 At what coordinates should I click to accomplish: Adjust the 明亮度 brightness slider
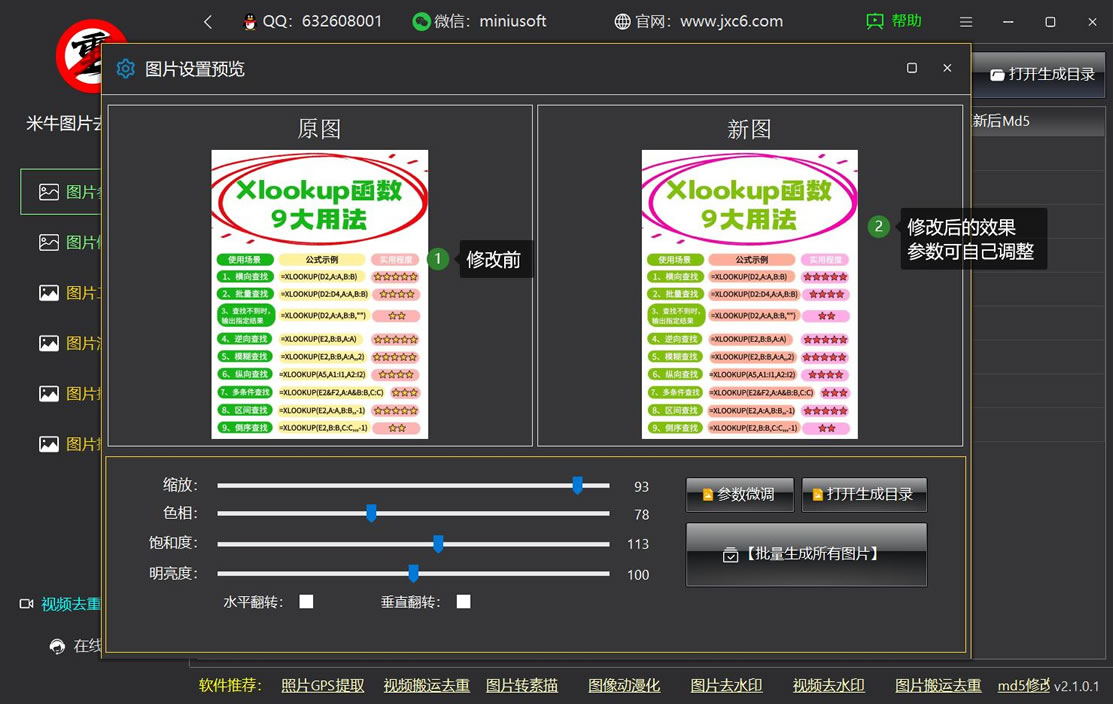tap(413, 573)
